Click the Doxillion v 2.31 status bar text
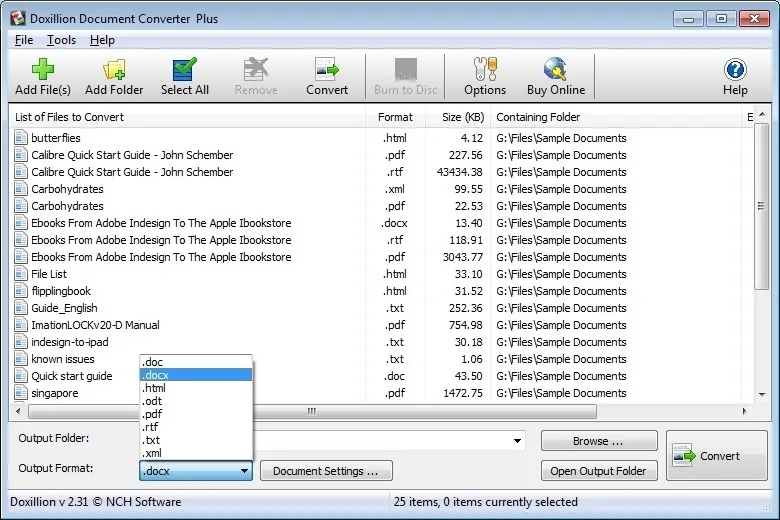The image size is (780, 520). coord(96,502)
